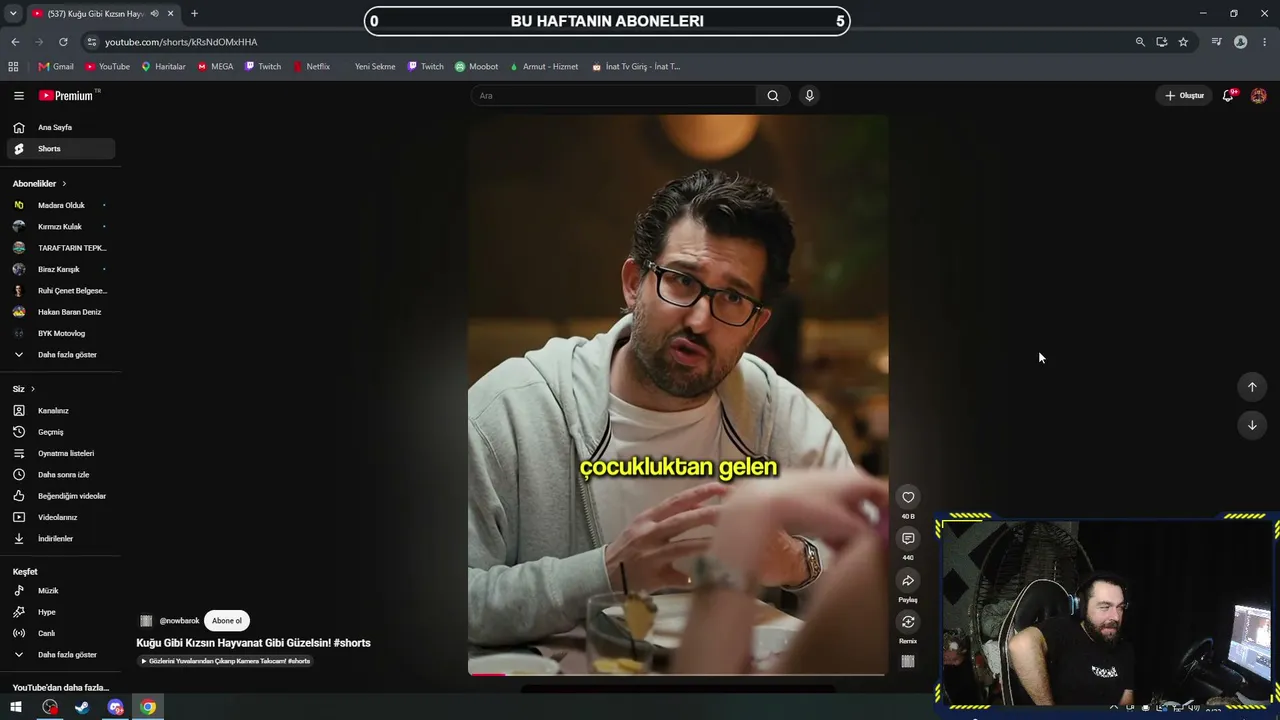Image resolution: width=1280 pixels, height=720 pixels.
Task: Open the sound thumbnail below Remix
Action: [x=908, y=662]
